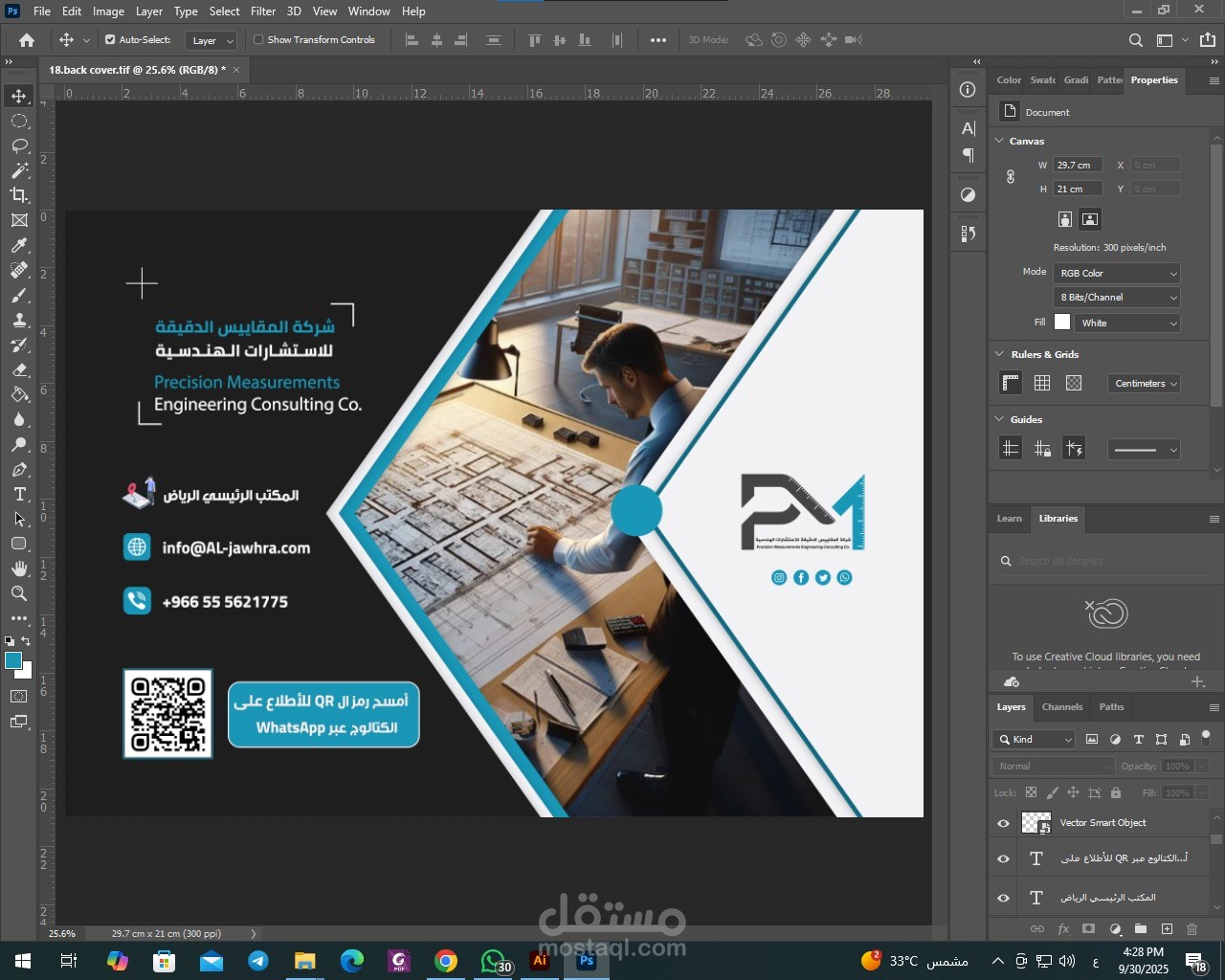Open the Filter menu

263,11
